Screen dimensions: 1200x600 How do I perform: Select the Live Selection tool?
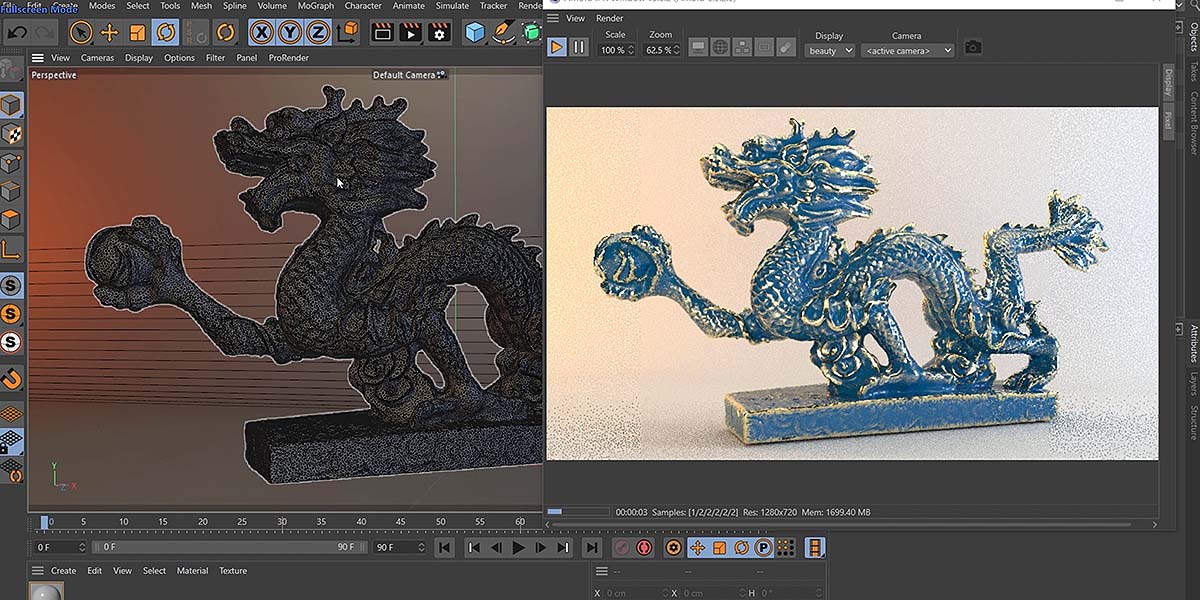pyautogui.click(x=81, y=32)
